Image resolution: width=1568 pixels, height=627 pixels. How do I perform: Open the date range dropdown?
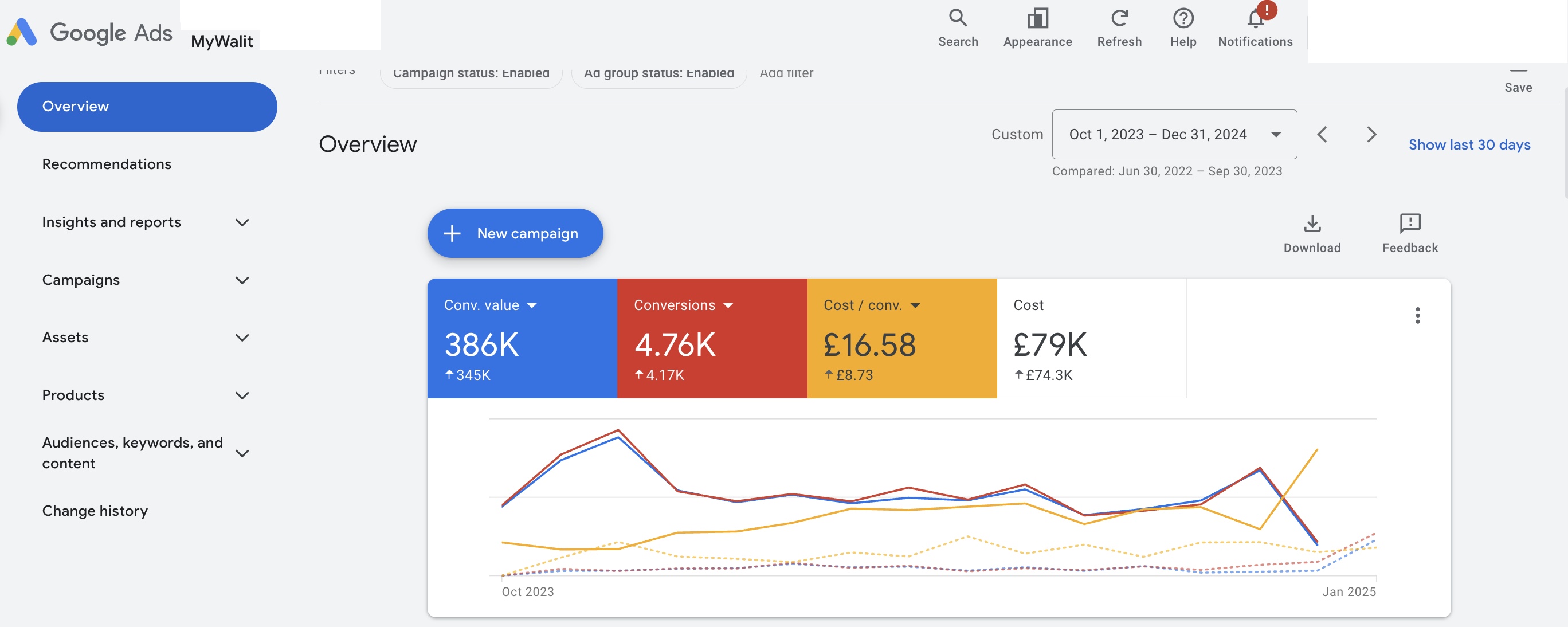click(1174, 135)
